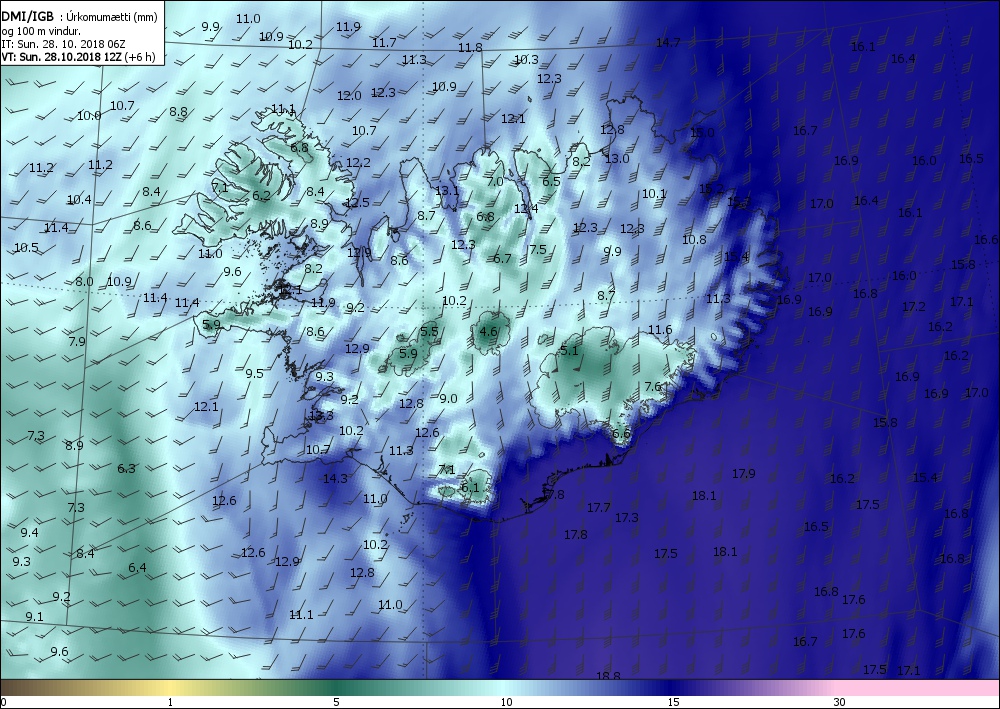Viewport: 1000px width, 709px height.
Task: Select the map value 12.0
Action: coord(349,96)
